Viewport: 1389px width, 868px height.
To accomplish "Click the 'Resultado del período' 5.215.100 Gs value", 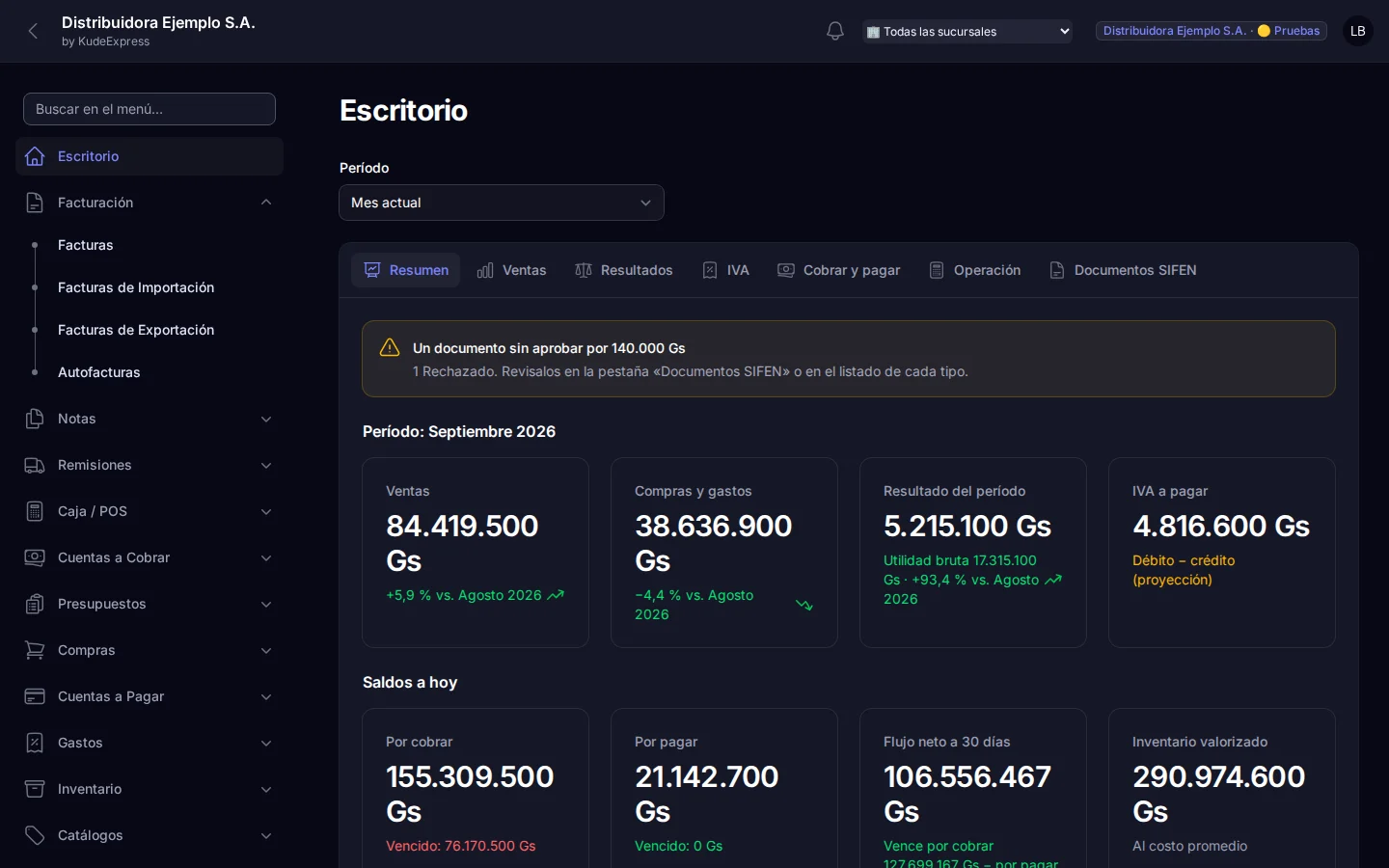I will 967,526.
